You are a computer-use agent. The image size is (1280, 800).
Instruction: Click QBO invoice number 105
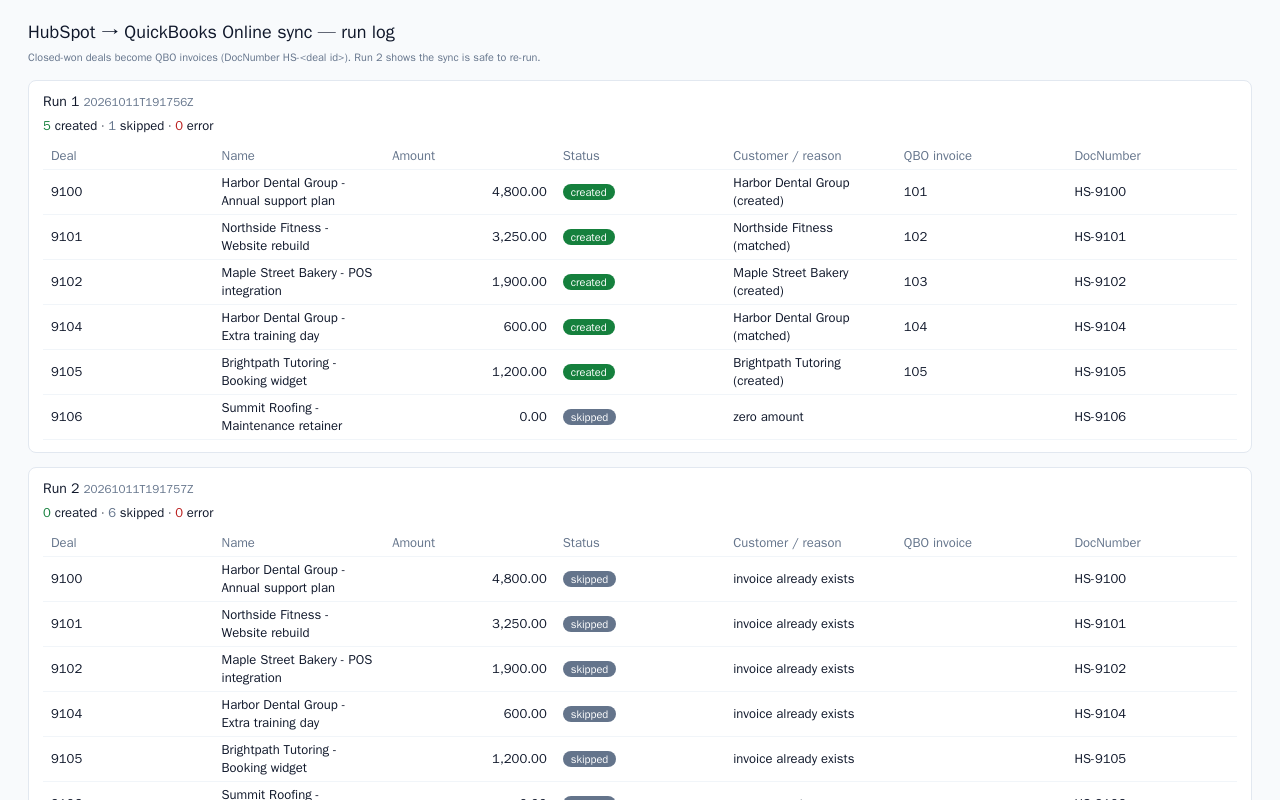(915, 372)
